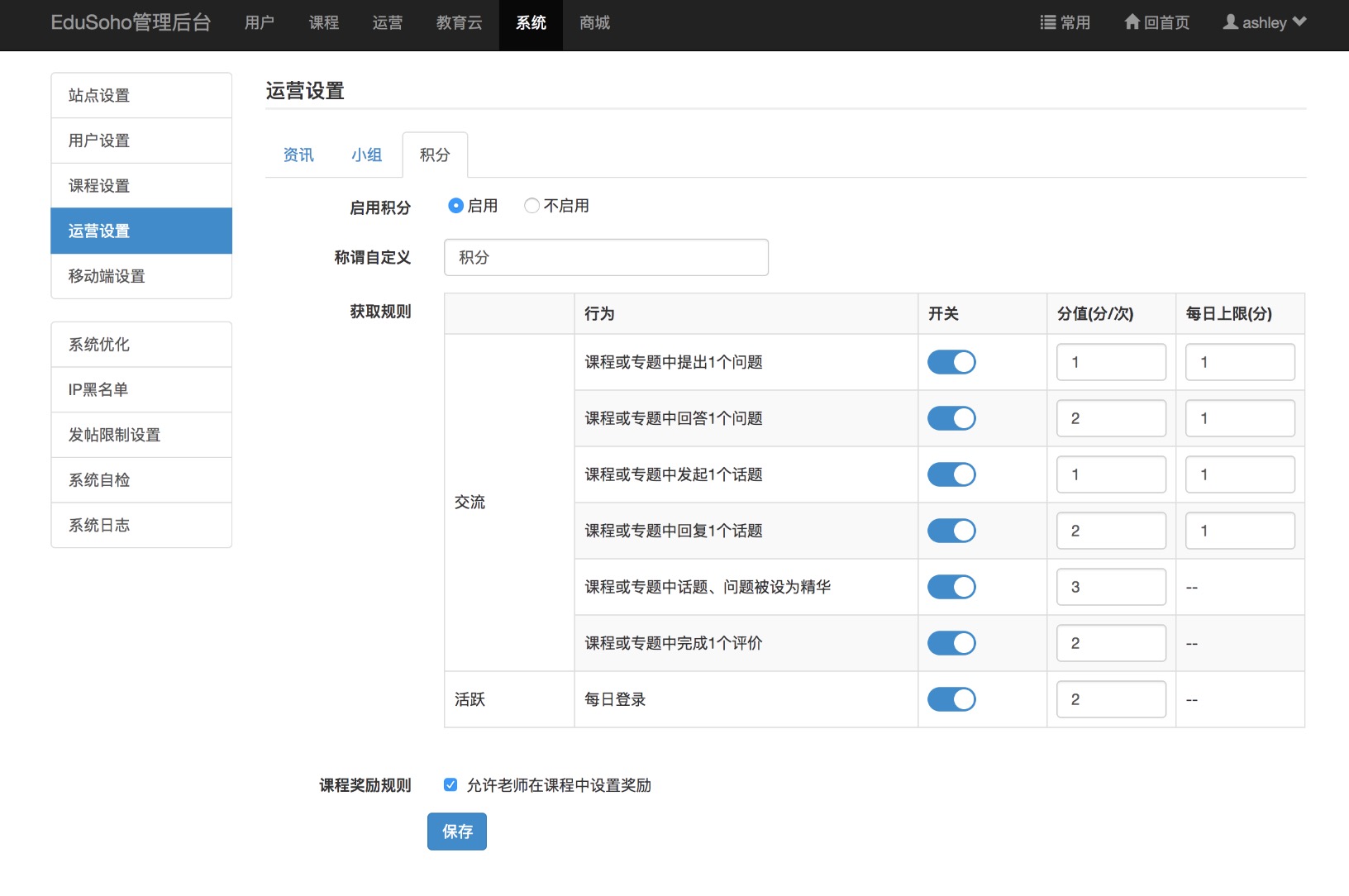The image size is (1349, 896).
Task: Toggle switch for 课程或专题中回复1个话题
Action: click(951, 531)
